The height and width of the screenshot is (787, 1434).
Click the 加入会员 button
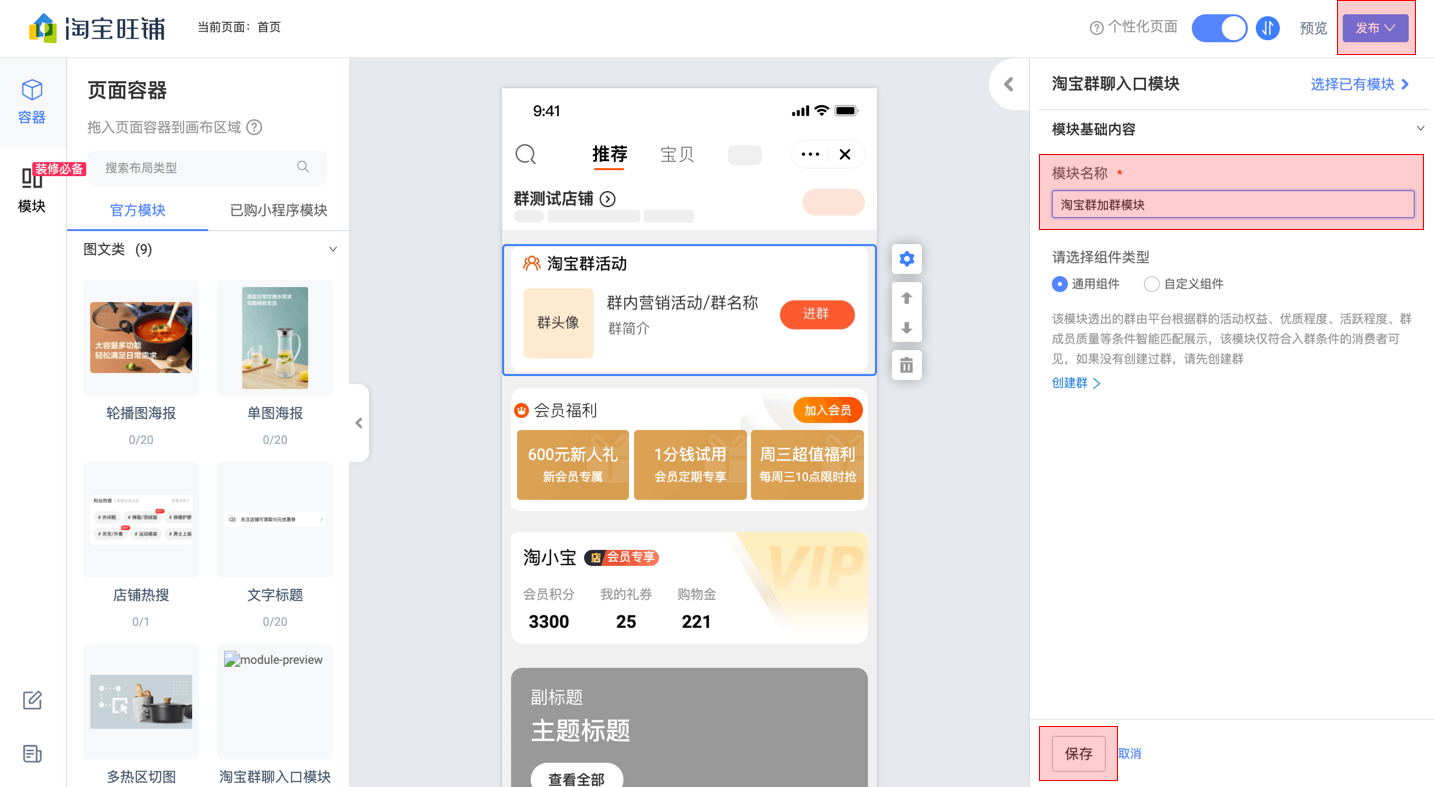coord(828,410)
